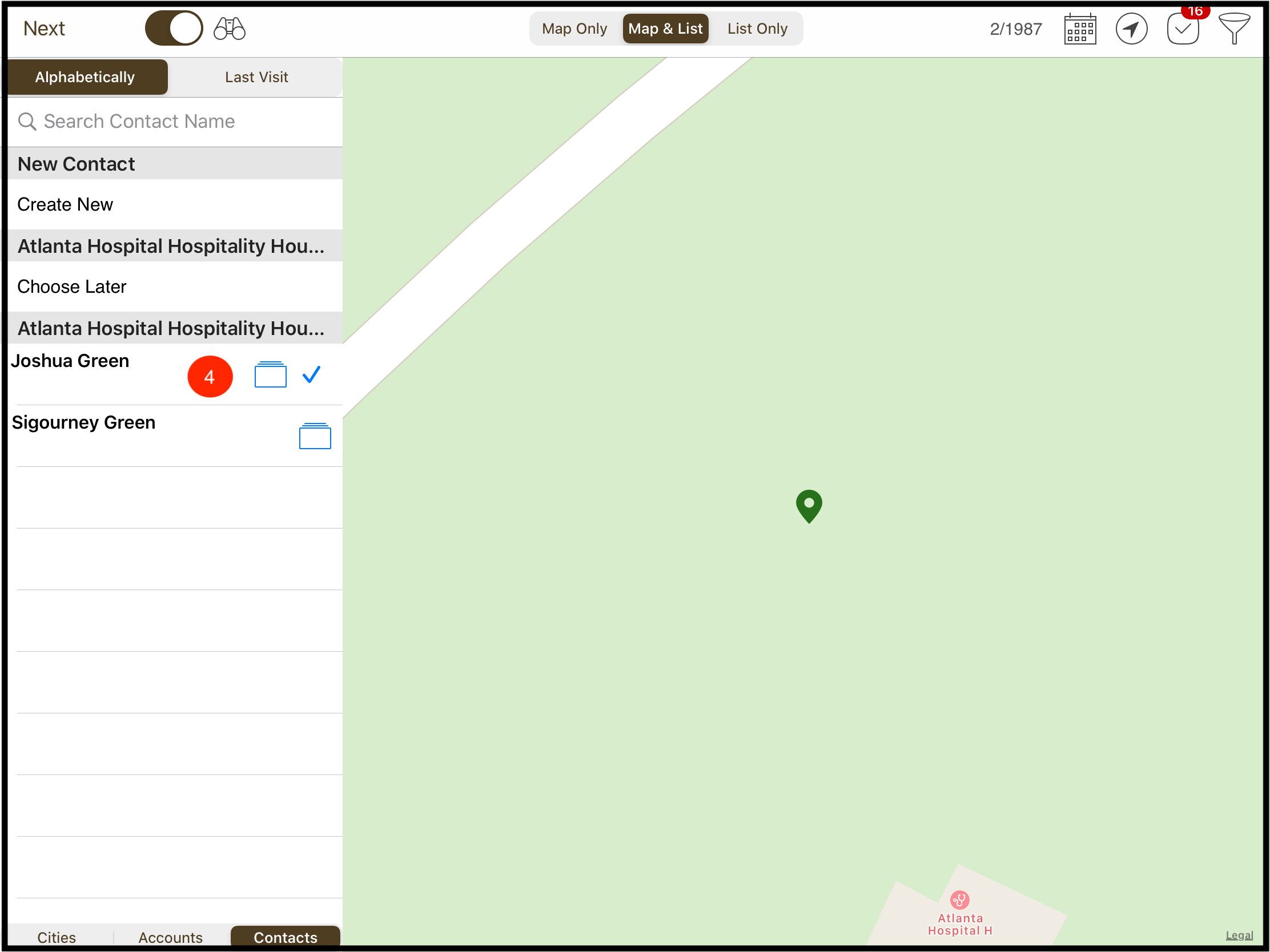The width and height of the screenshot is (1270, 952).
Task: Tap the red 4 badge for Joshua Green
Action: pyautogui.click(x=210, y=377)
